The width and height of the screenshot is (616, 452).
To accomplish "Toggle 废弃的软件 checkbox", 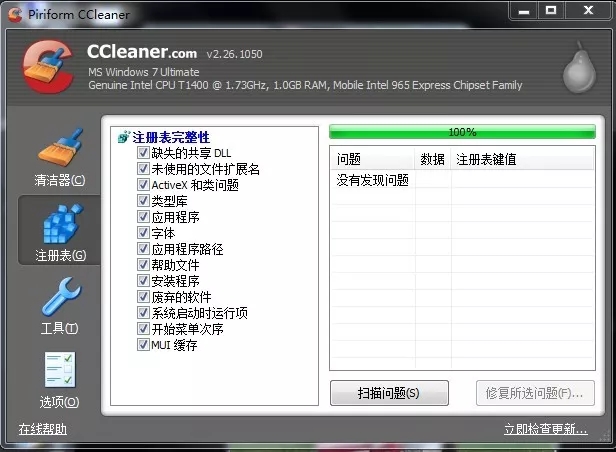I will (x=143, y=296).
